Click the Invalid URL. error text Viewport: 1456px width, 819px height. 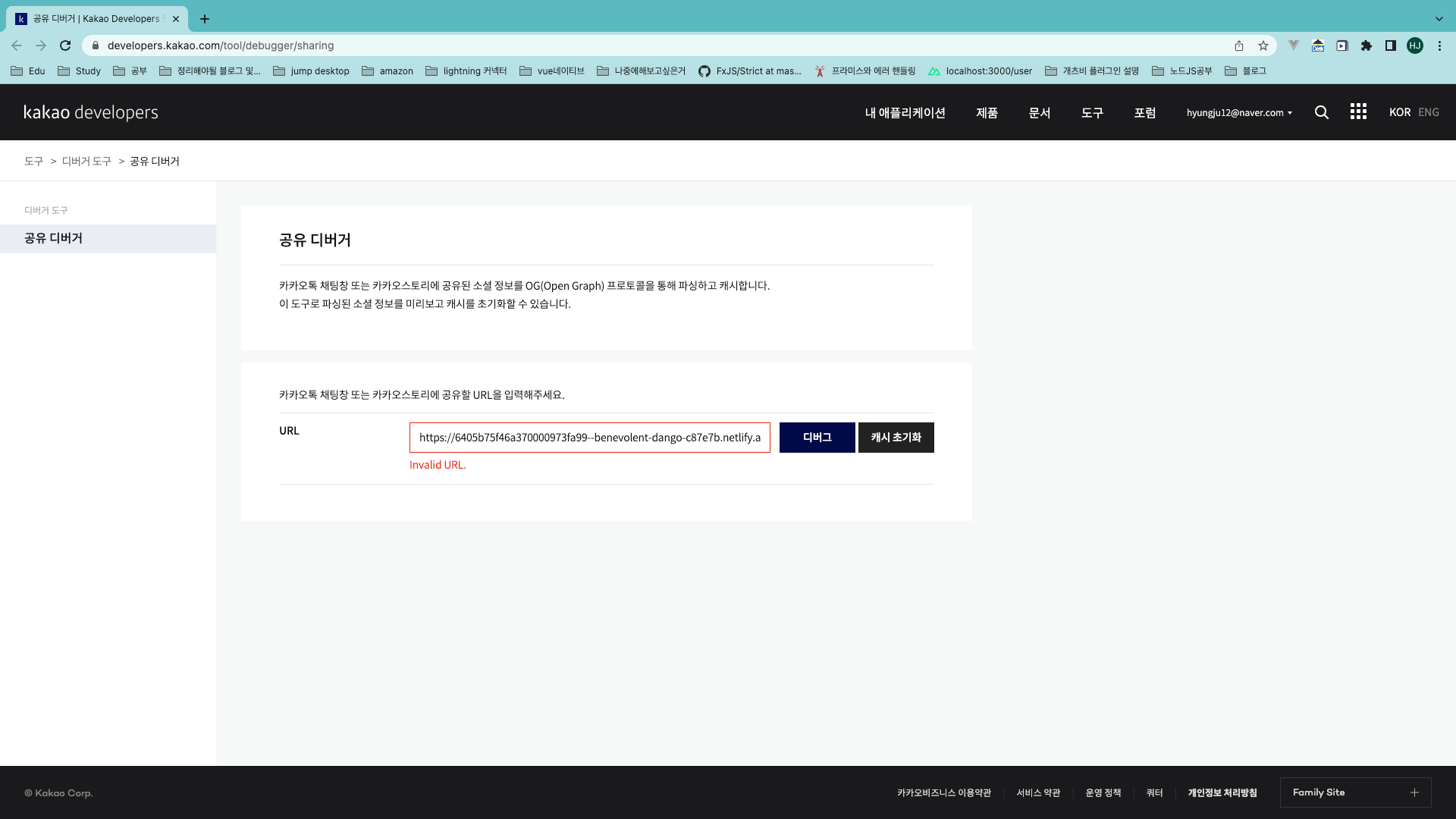click(438, 465)
